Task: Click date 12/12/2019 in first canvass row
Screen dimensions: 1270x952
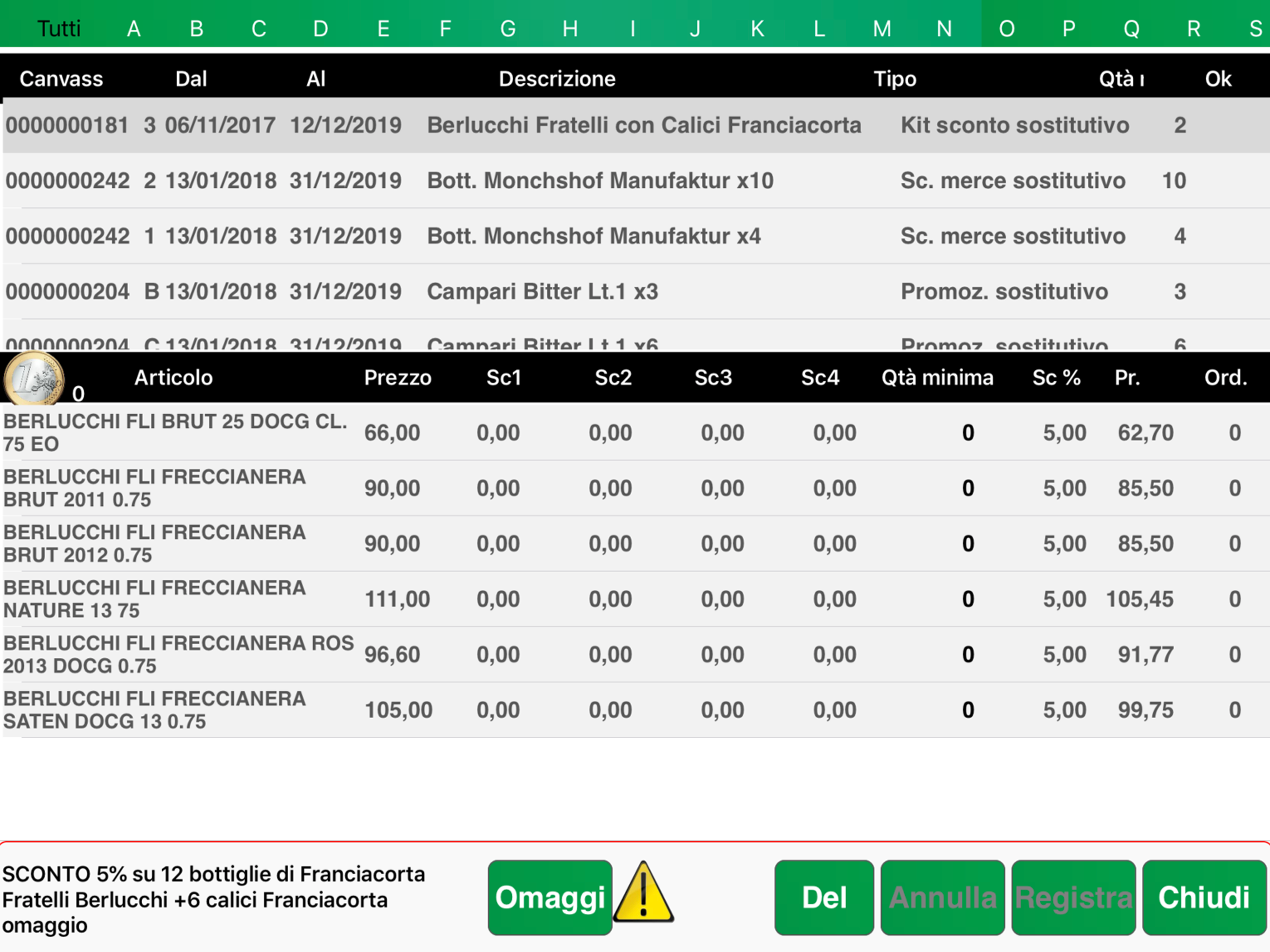Action: [346, 125]
